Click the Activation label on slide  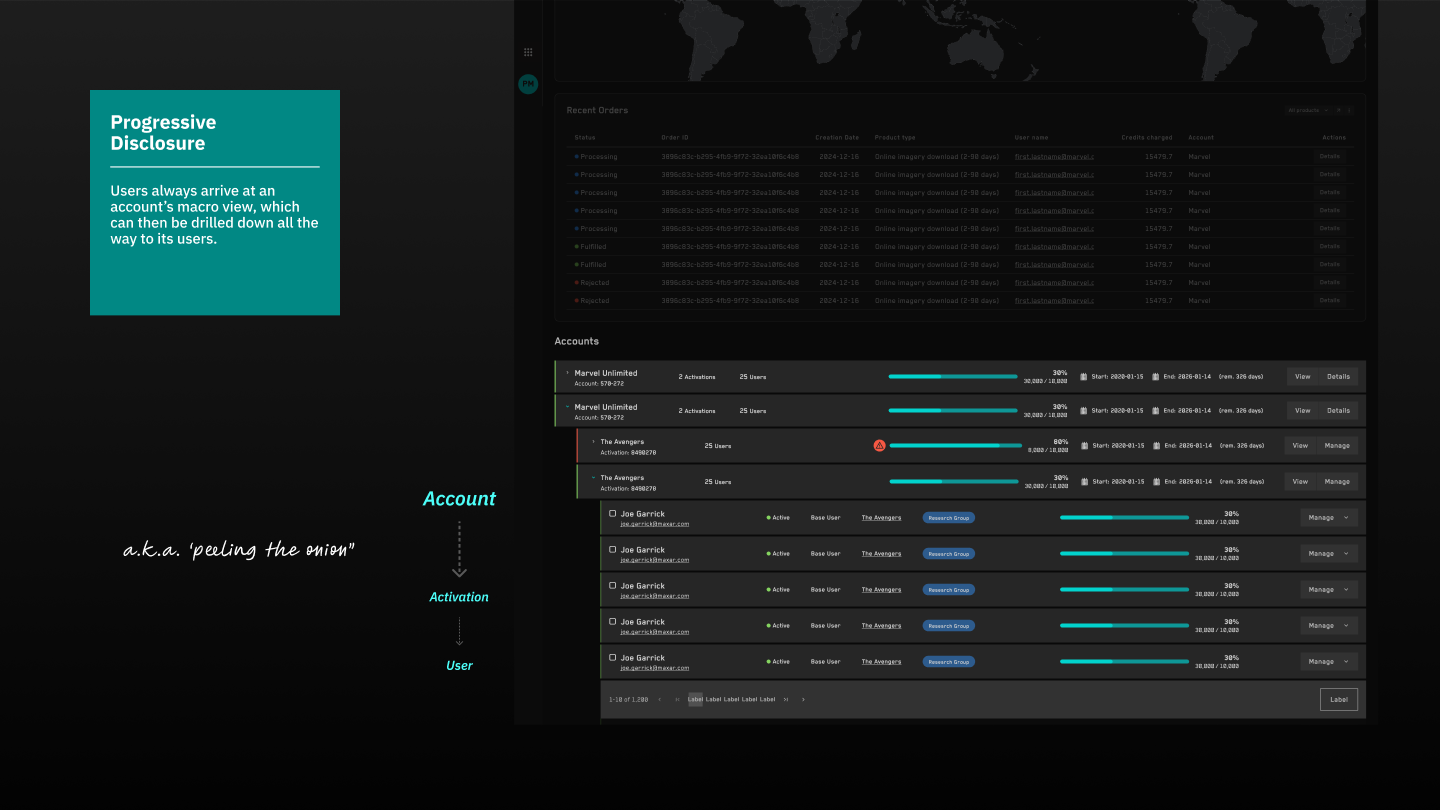[459, 597]
